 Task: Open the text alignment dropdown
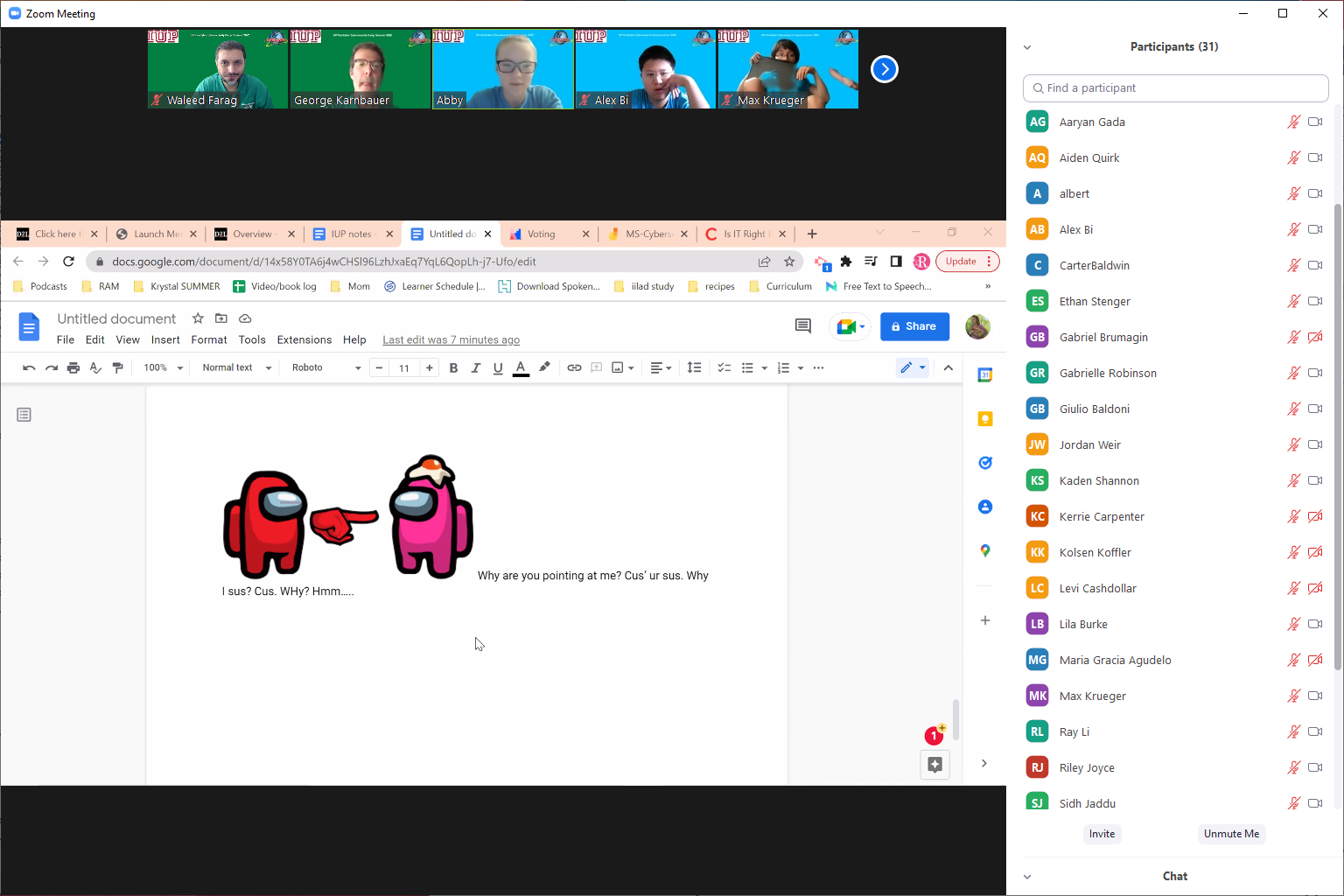(x=661, y=368)
